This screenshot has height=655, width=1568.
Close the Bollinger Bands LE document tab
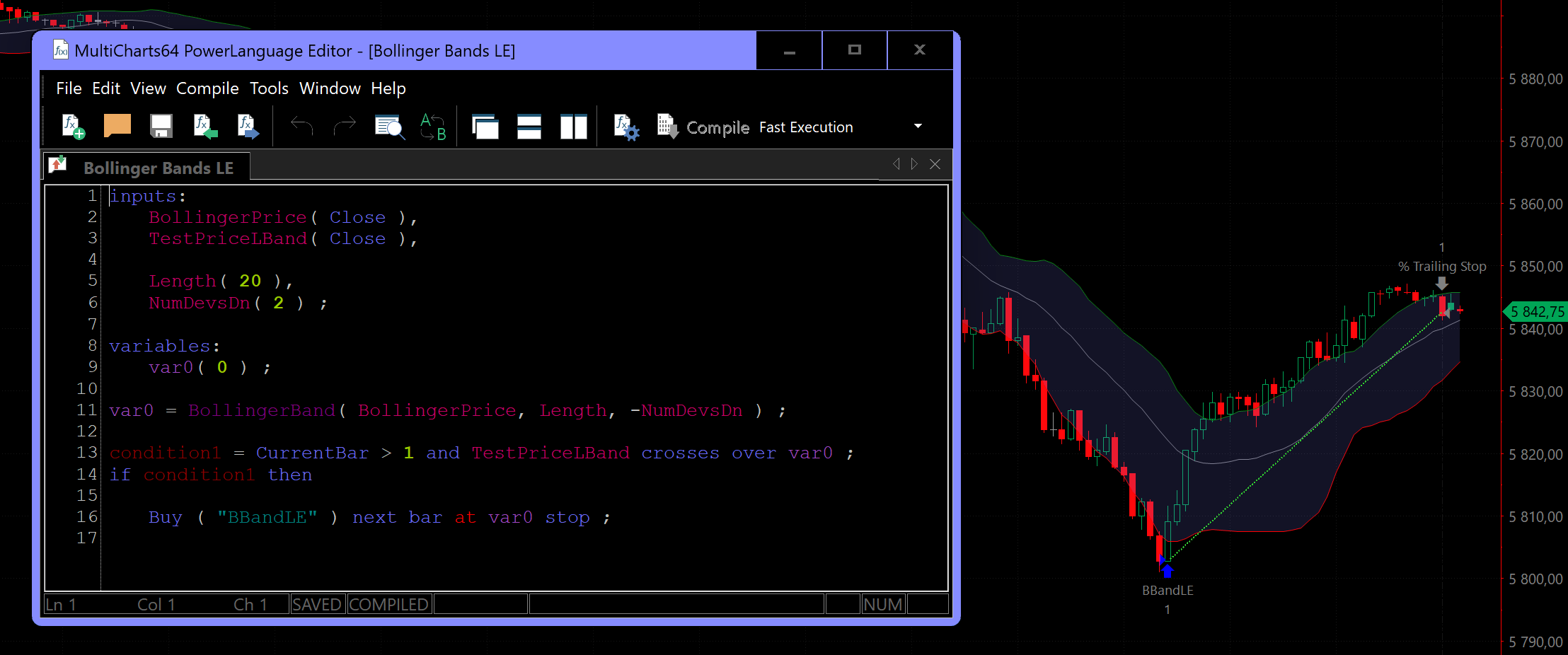pos(935,164)
